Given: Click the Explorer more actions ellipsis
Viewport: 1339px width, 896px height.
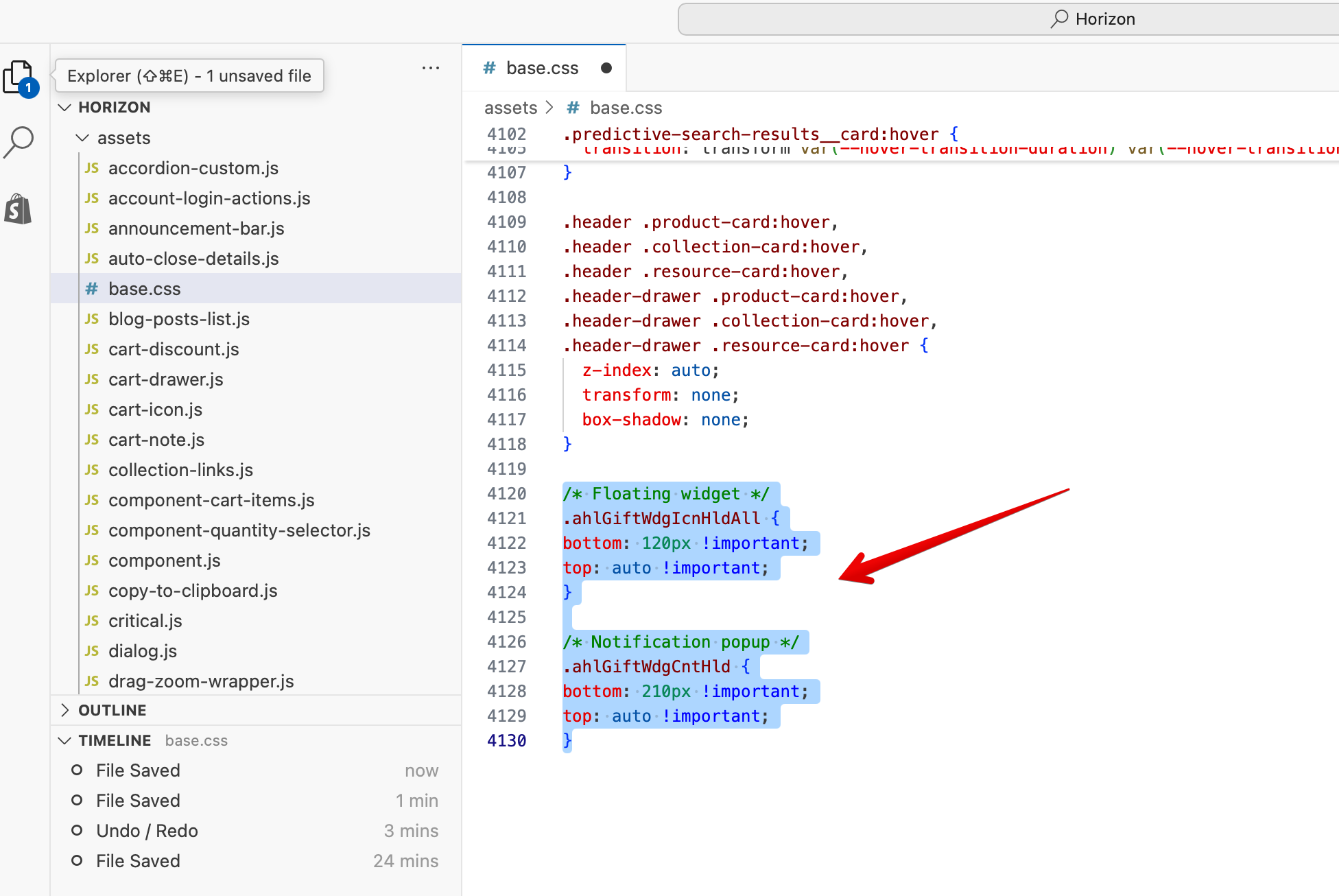Looking at the screenshot, I should click(x=431, y=68).
